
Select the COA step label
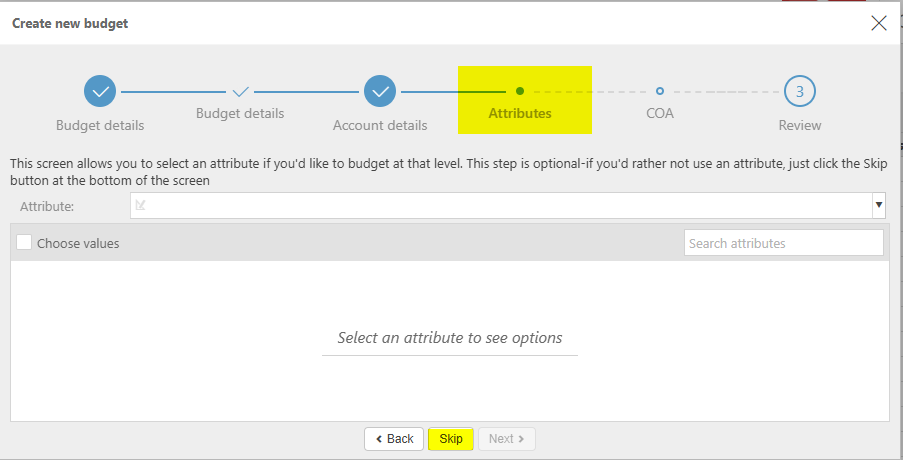tap(660, 114)
